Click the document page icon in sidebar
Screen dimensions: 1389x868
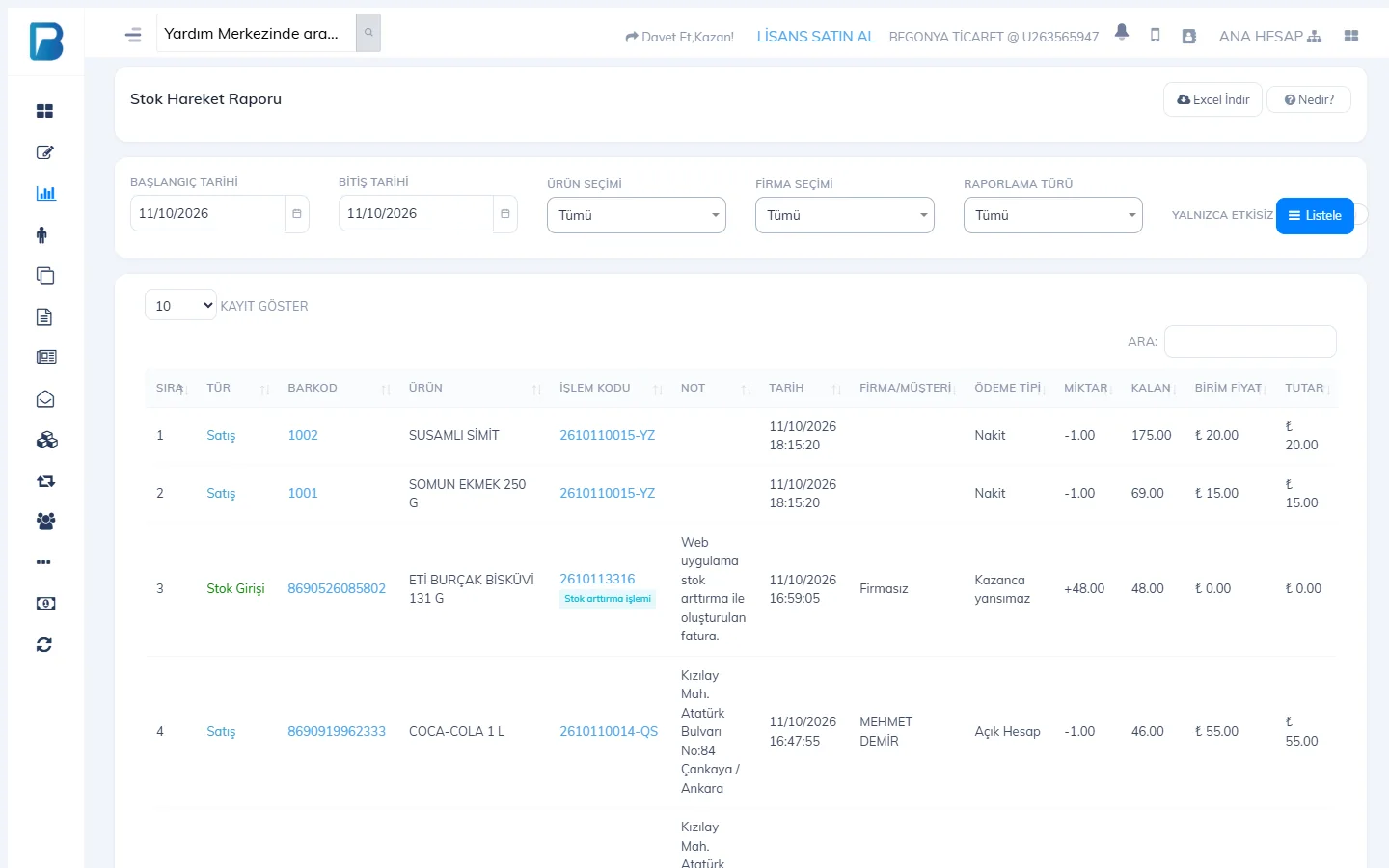(43, 316)
